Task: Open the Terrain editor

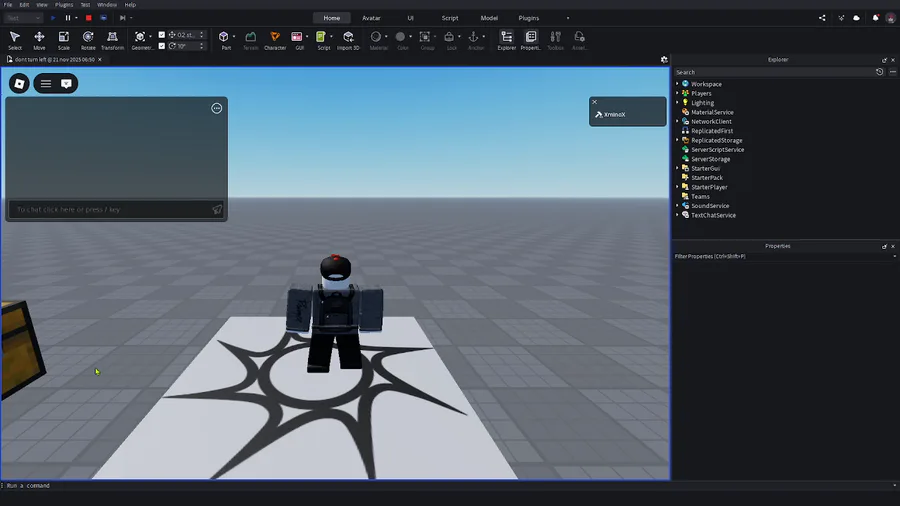Action: pos(251,40)
